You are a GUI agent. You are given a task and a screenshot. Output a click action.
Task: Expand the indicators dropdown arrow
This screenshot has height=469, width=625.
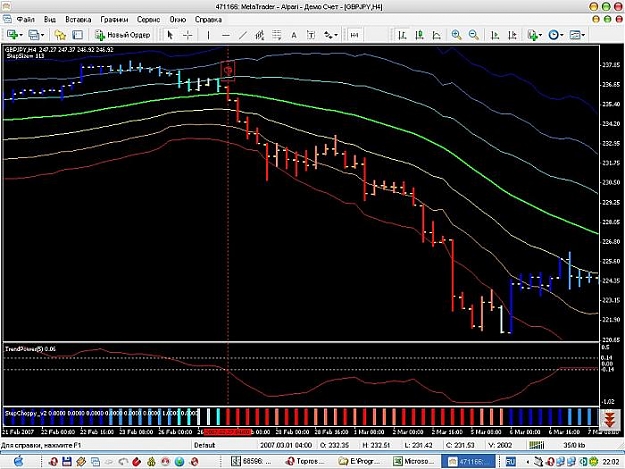click(x=540, y=35)
